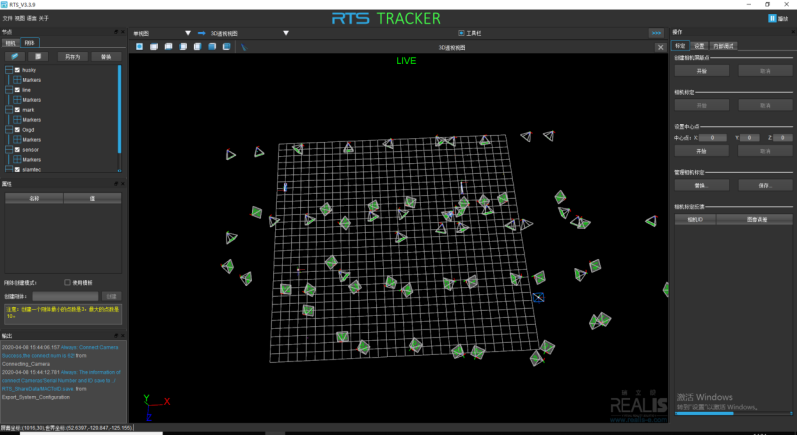Open the 3D透视视图 view dropdown
This screenshot has height=435, width=797.
[x=286, y=33]
